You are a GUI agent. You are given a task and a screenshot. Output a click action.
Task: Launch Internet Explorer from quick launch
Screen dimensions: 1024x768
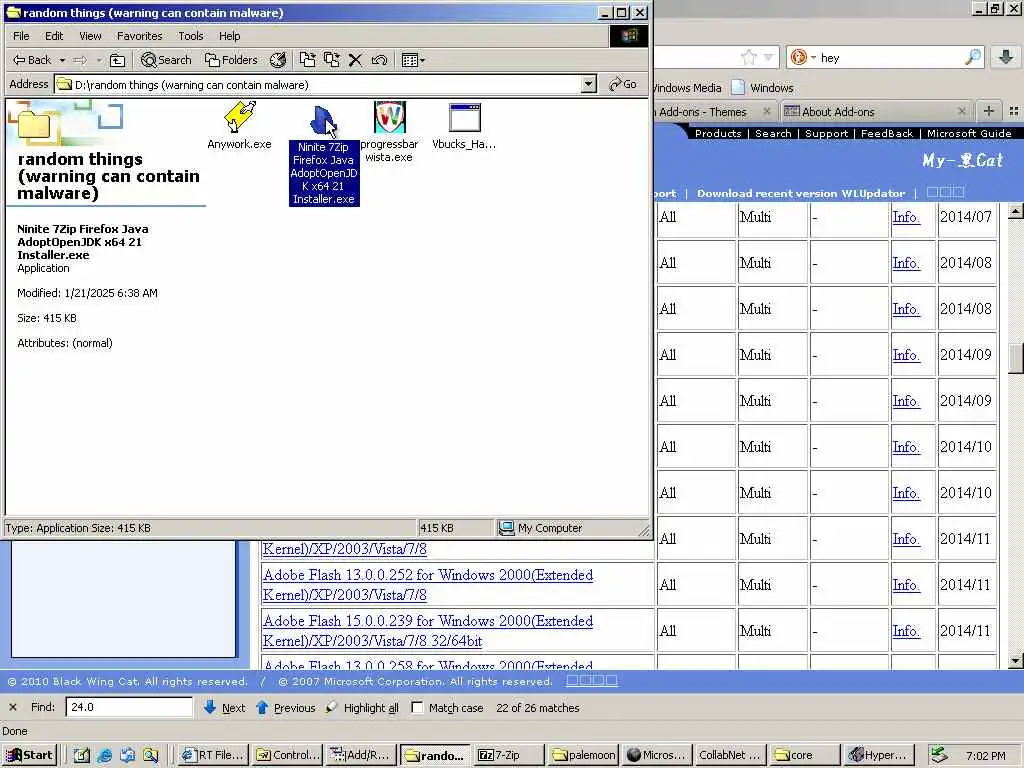[104, 756]
